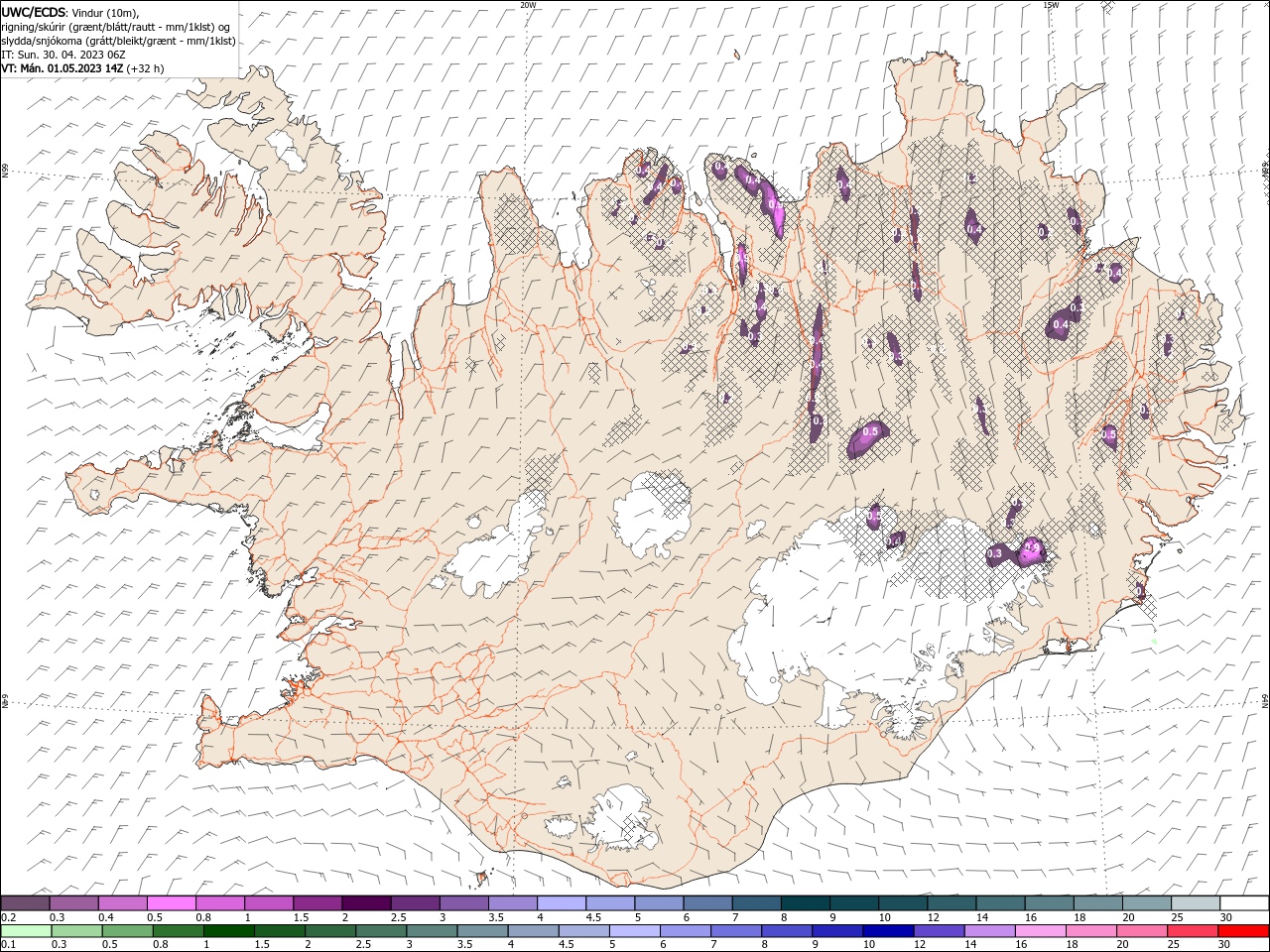
Task: Select top-row swatch between 1 and 1.5
Action: click(268, 903)
